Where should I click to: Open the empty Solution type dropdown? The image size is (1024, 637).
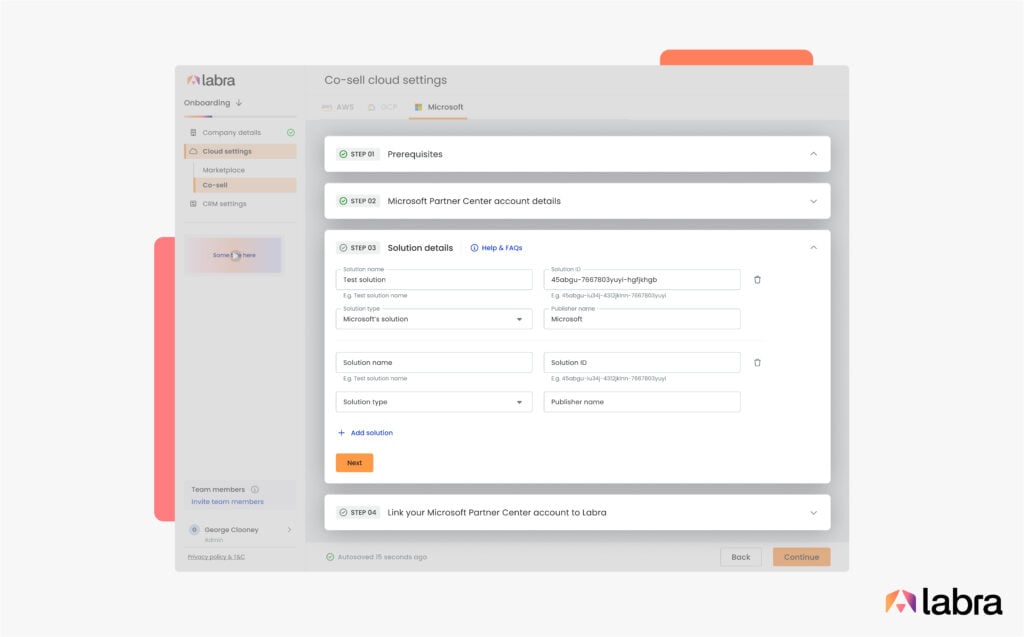pos(434,402)
